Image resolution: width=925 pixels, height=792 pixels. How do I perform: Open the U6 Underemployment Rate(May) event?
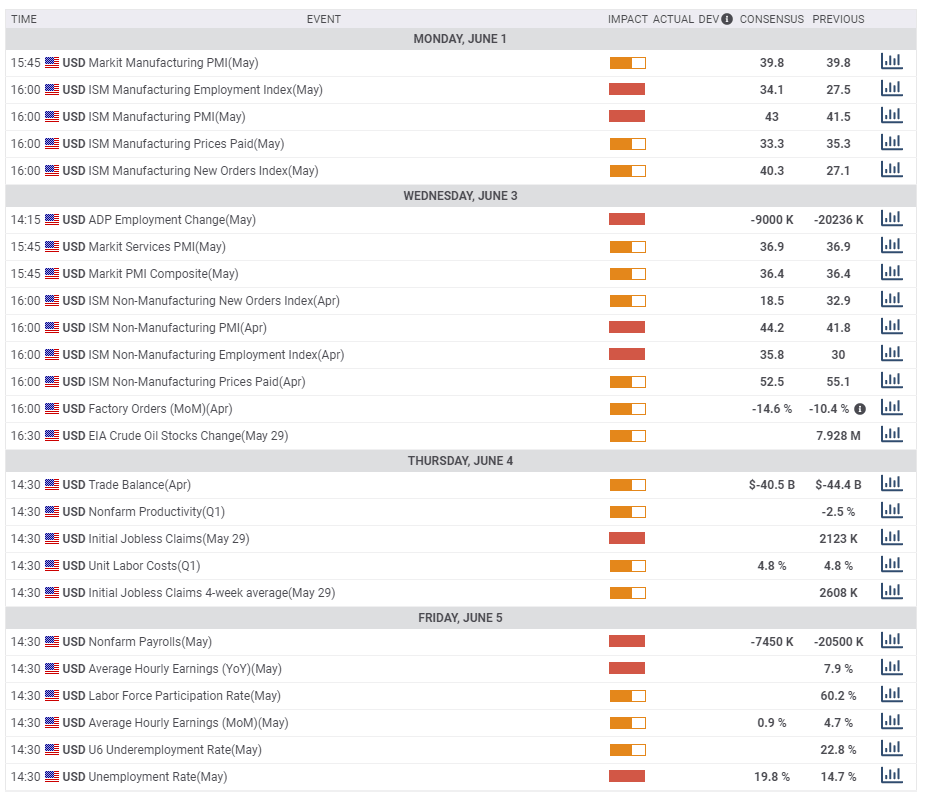[x=175, y=750]
